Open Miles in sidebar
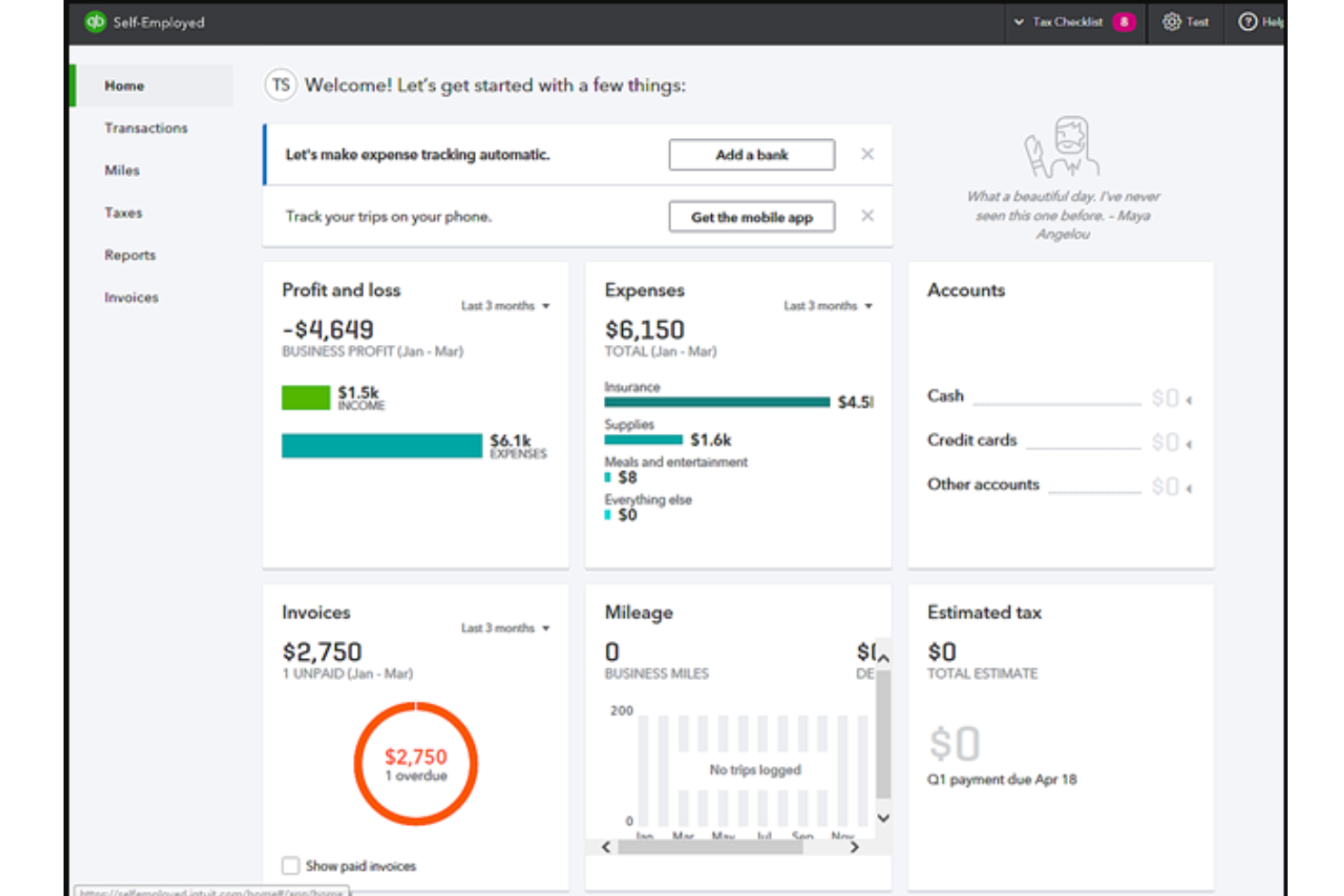 click(x=122, y=171)
